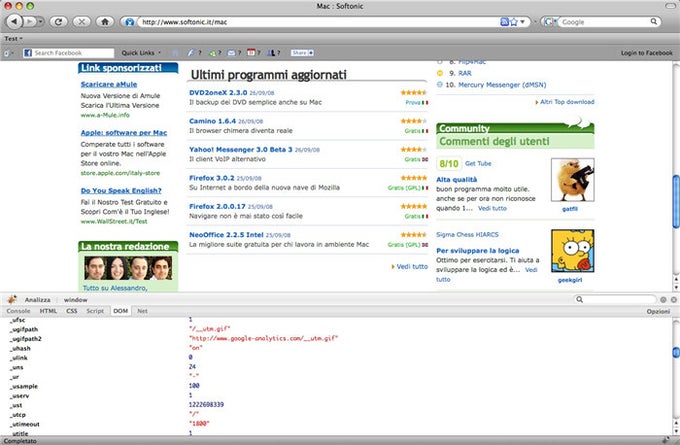Click the browser Forward arrow button
Screen dimensions: 680x445
[29, 21]
